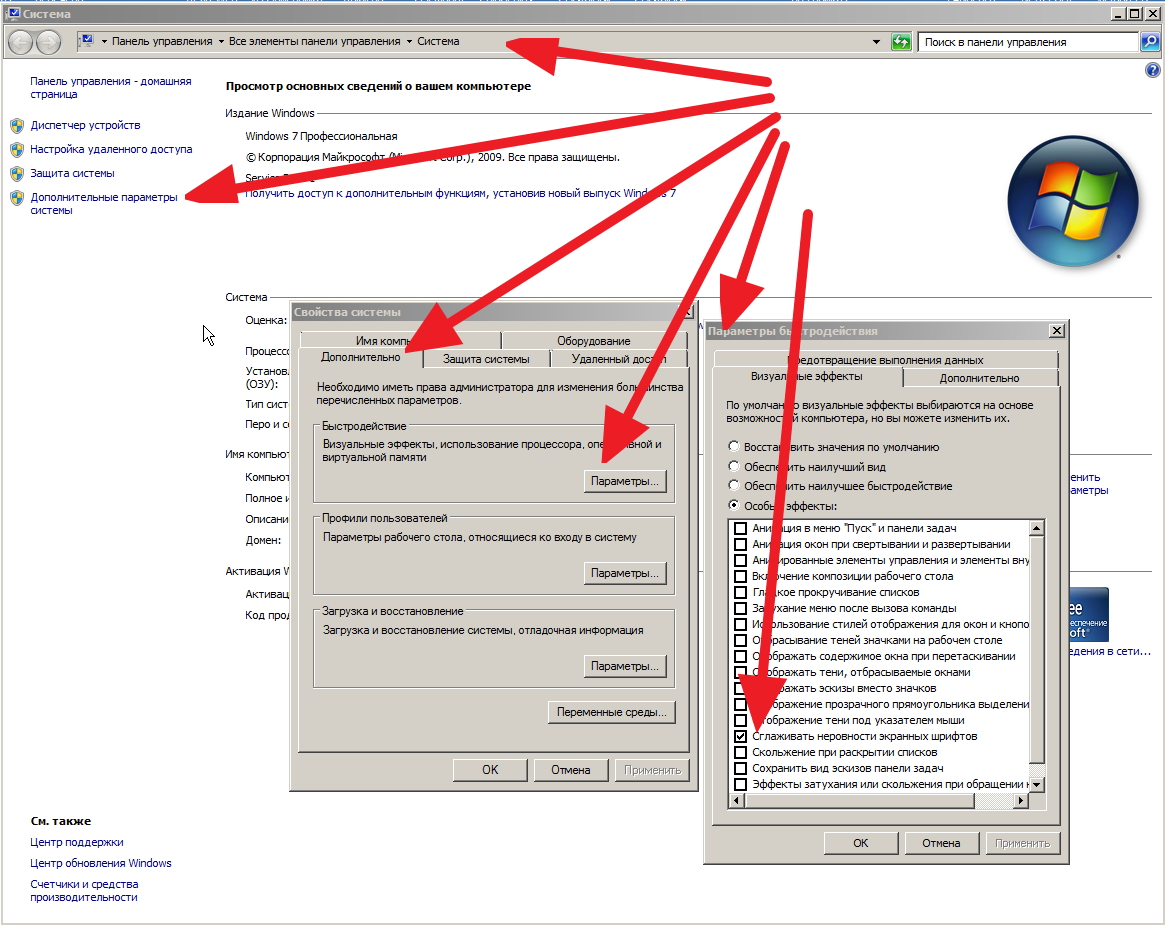Expand dropdown arrow after Все элементы панели управления
The image size is (1165, 925).
coord(409,42)
